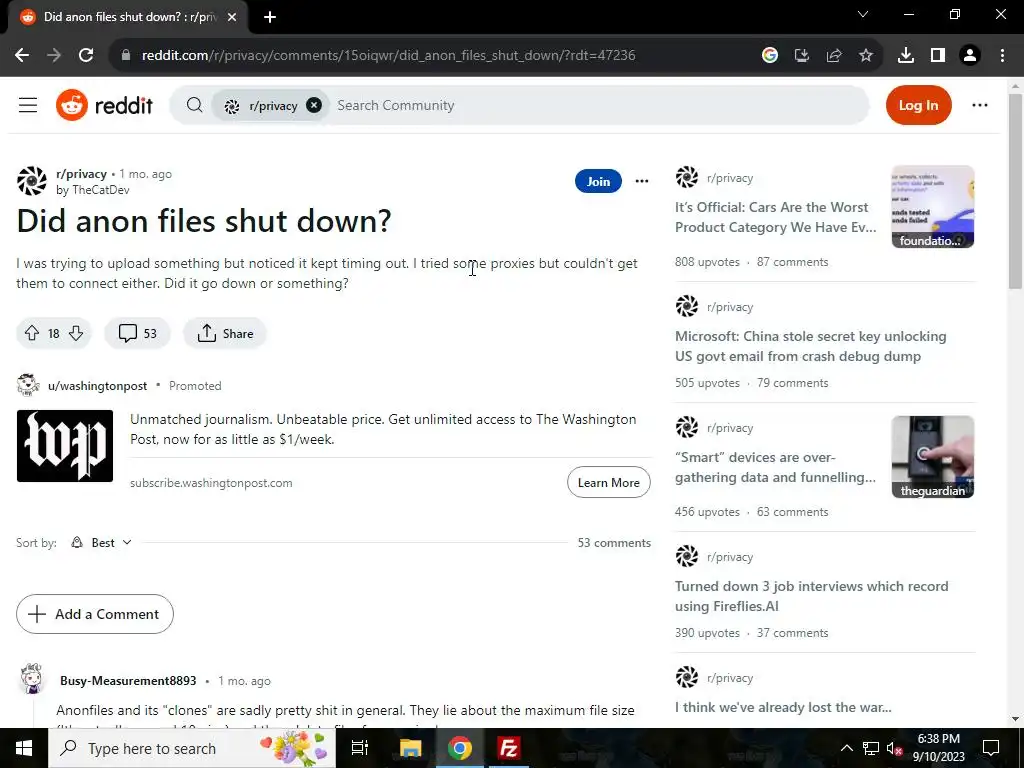The height and width of the screenshot is (768, 1024).
Task: Open the 53 comments button under the post
Action: 138,334
